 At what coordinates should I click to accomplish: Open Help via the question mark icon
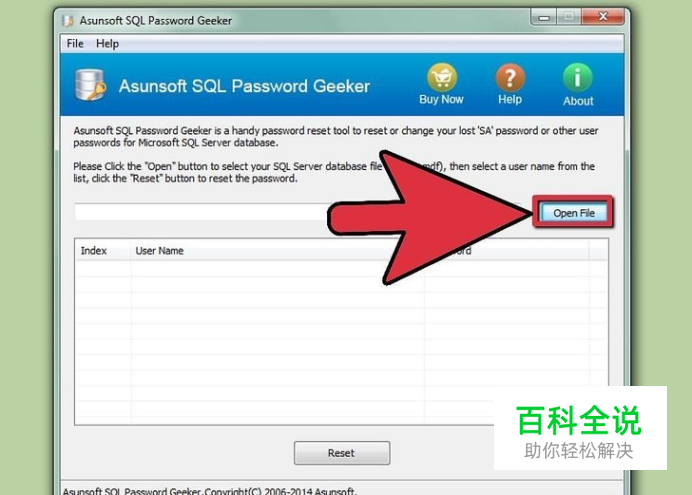point(510,77)
